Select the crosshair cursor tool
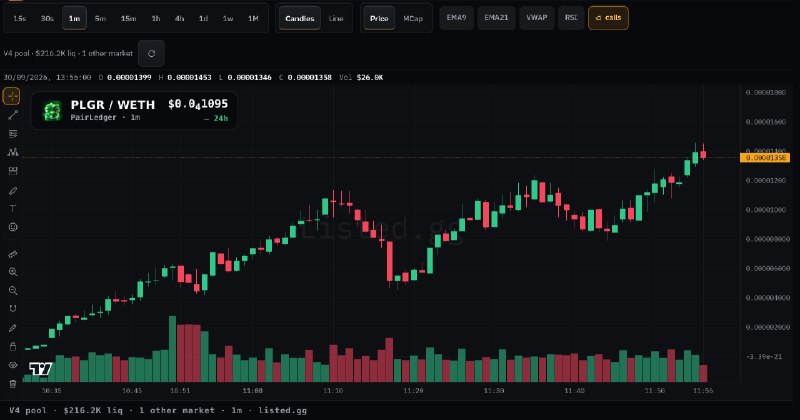This screenshot has height=420, width=800. [12, 96]
